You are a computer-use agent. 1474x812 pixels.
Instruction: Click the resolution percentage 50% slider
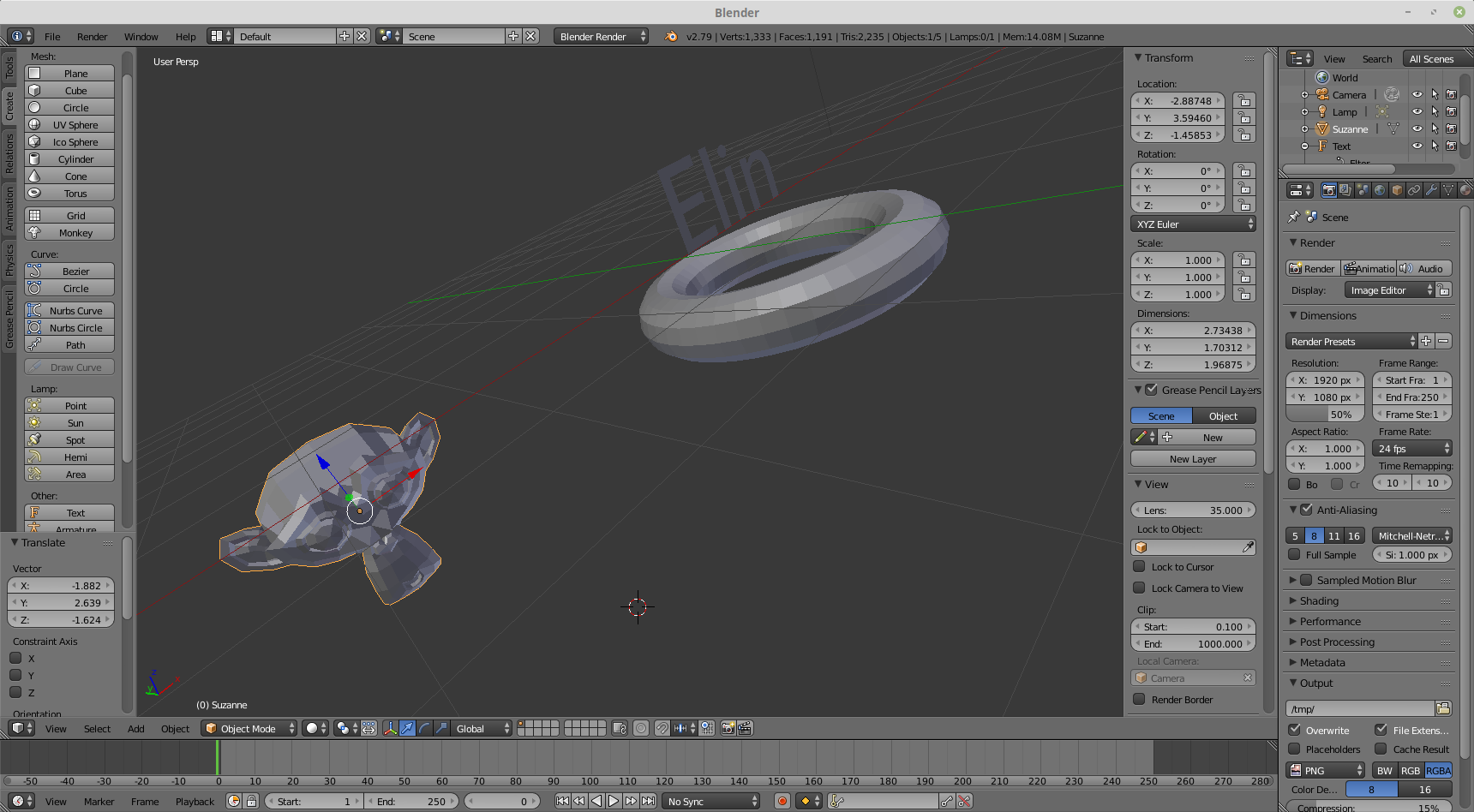1324,415
